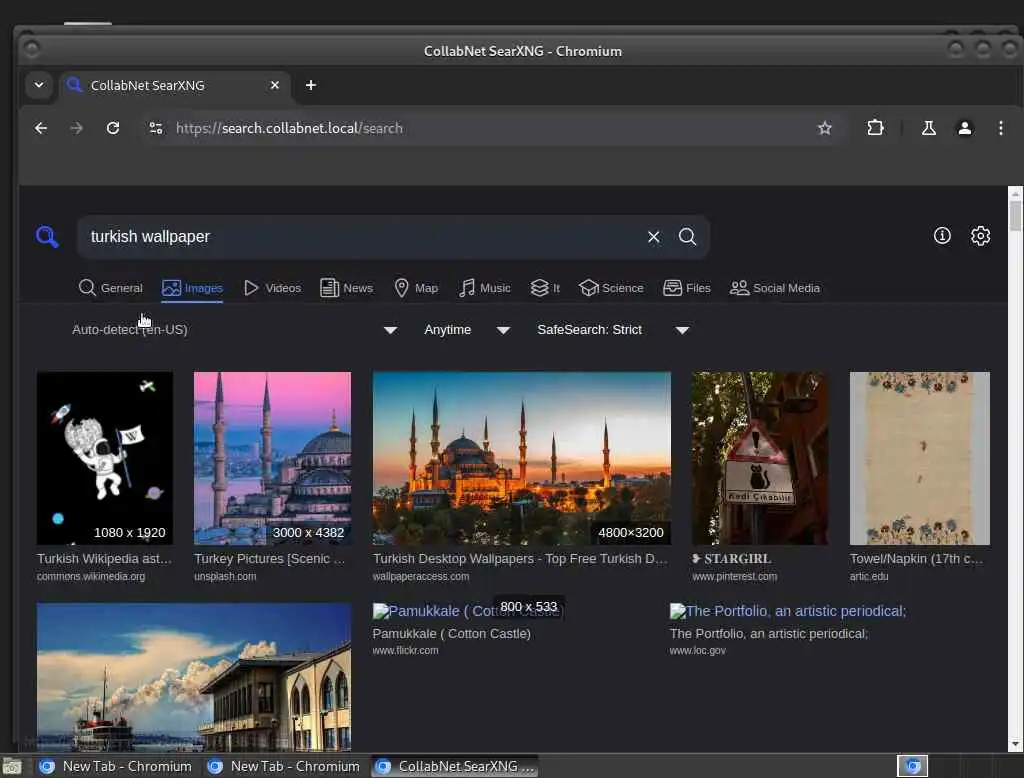Reload the current page
This screenshot has width=1024, height=778.
[x=113, y=128]
